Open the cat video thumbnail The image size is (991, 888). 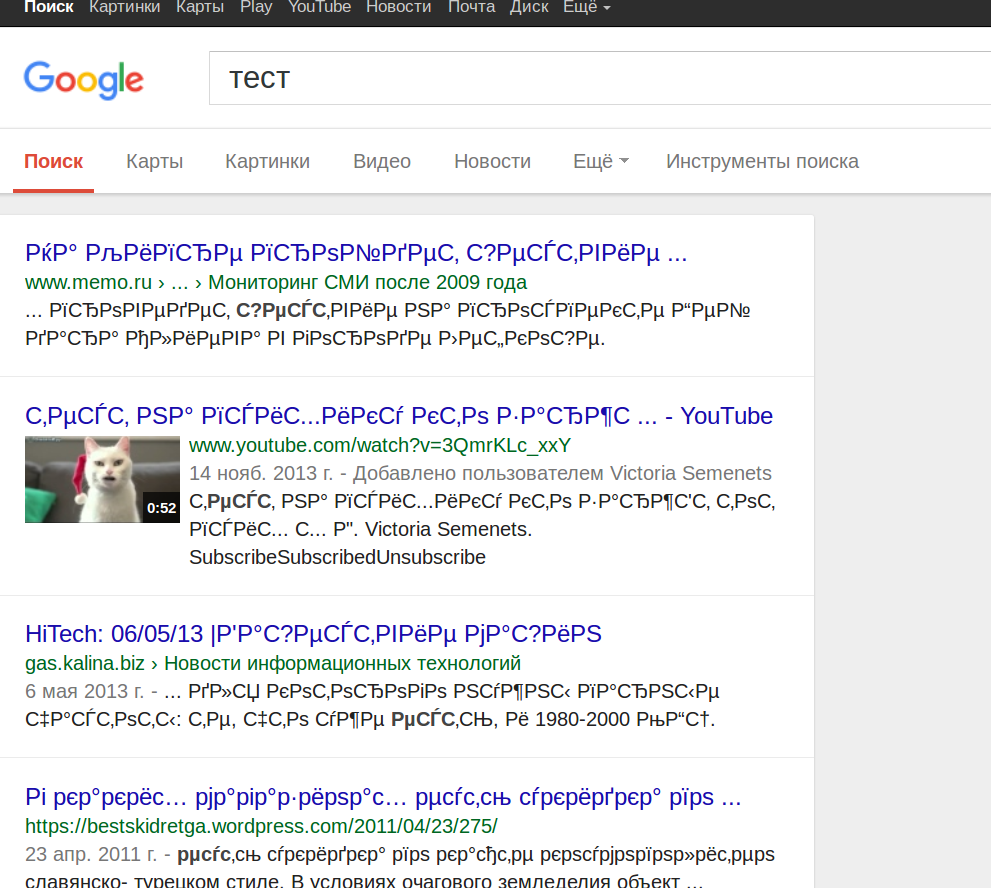click(102, 480)
